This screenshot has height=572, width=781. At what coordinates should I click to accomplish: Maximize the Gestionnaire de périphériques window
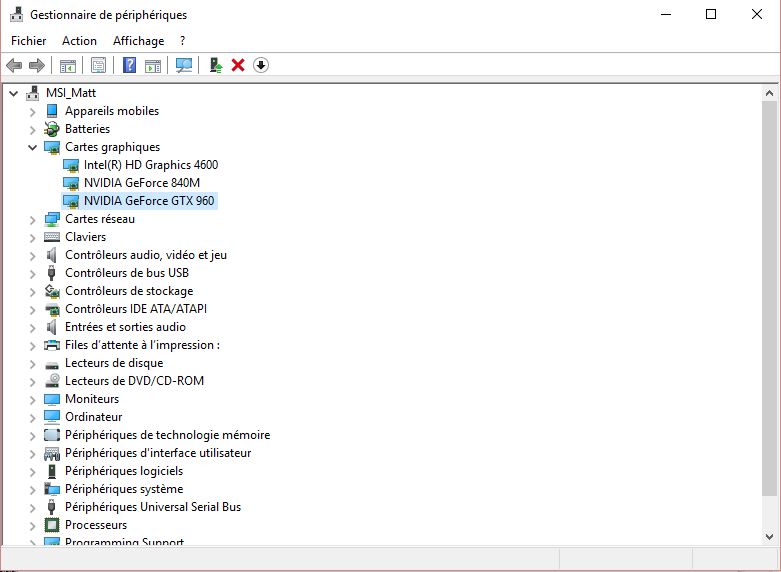711,14
